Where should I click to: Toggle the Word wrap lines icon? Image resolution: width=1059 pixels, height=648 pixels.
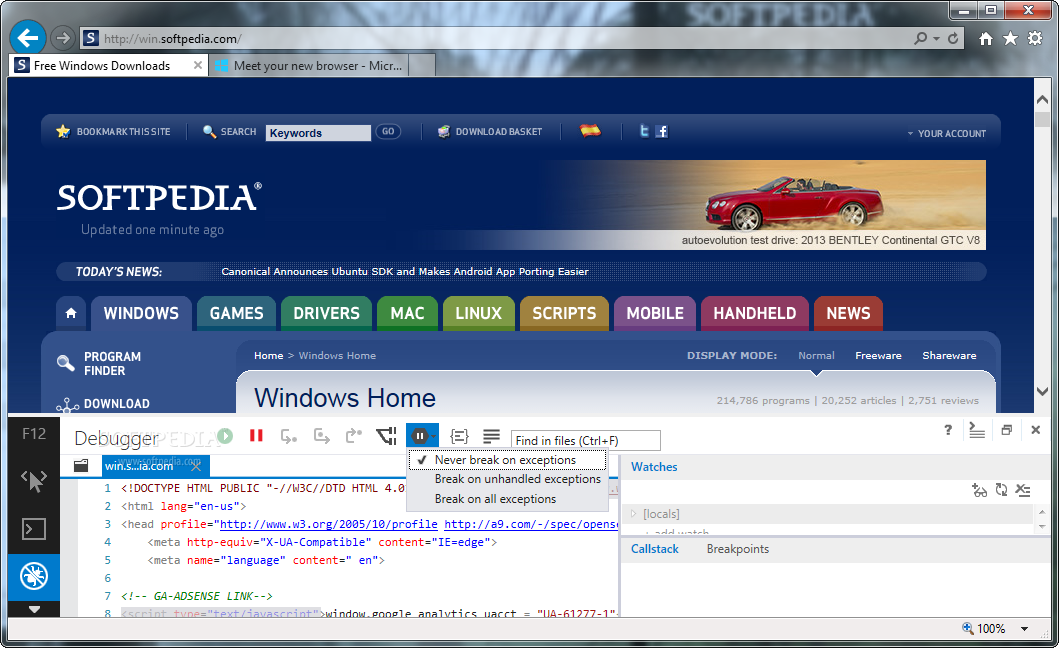point(492,437)
